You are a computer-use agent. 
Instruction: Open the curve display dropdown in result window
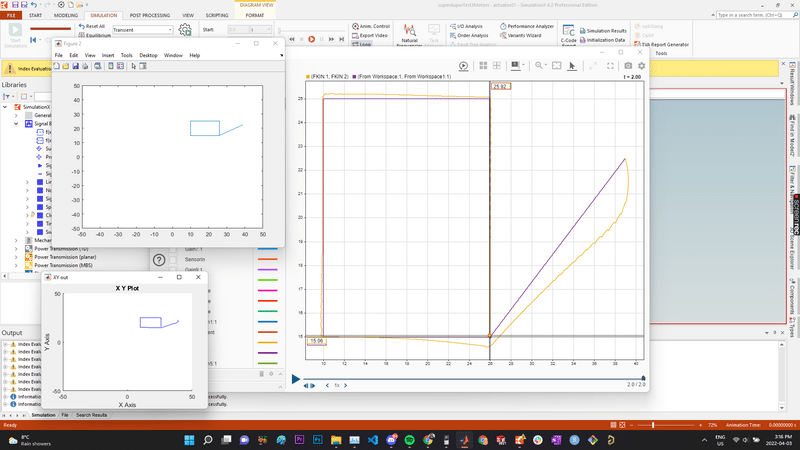[x=518, y=65]
